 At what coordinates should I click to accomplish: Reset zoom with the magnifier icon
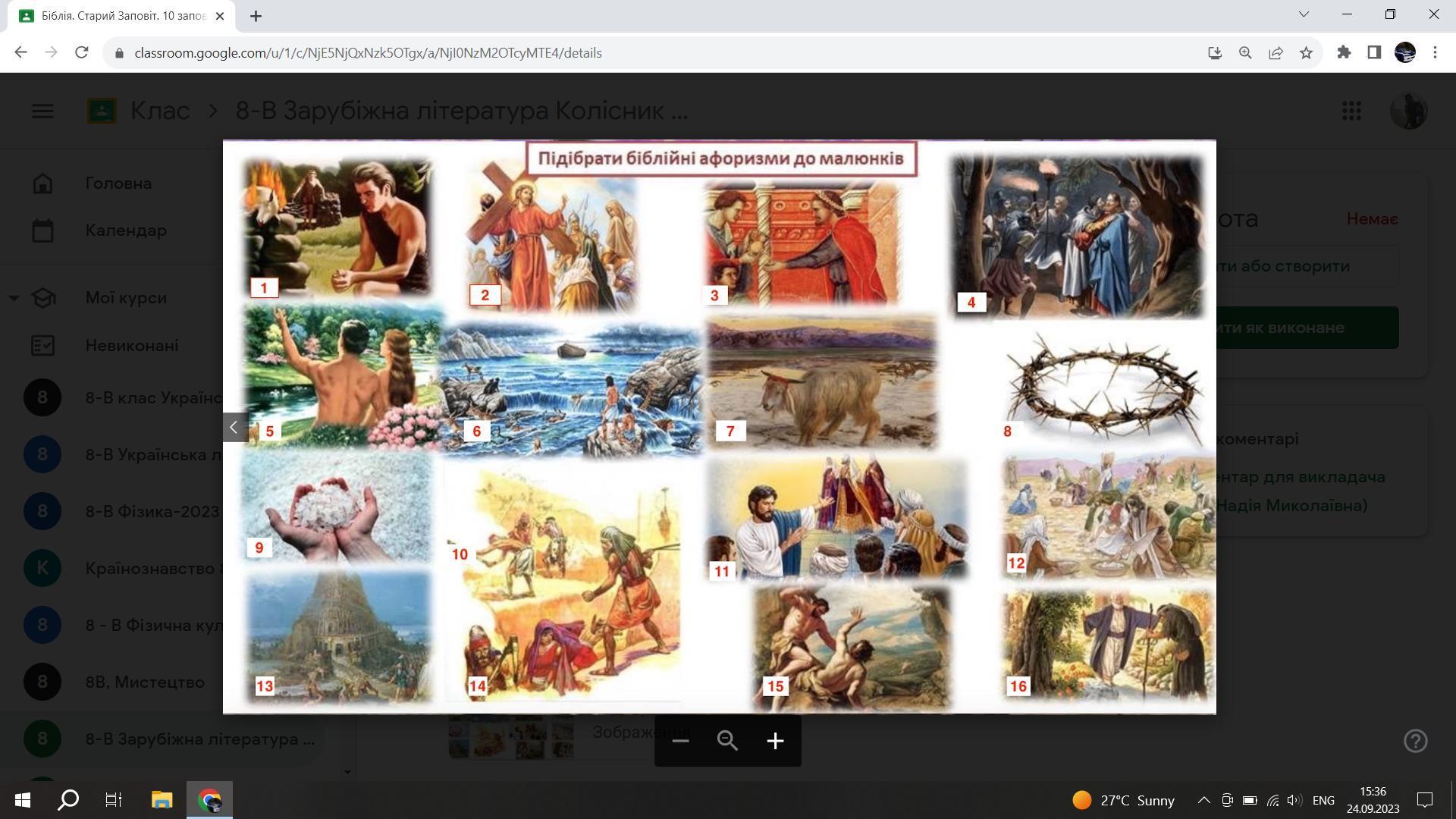coord(728,741)
